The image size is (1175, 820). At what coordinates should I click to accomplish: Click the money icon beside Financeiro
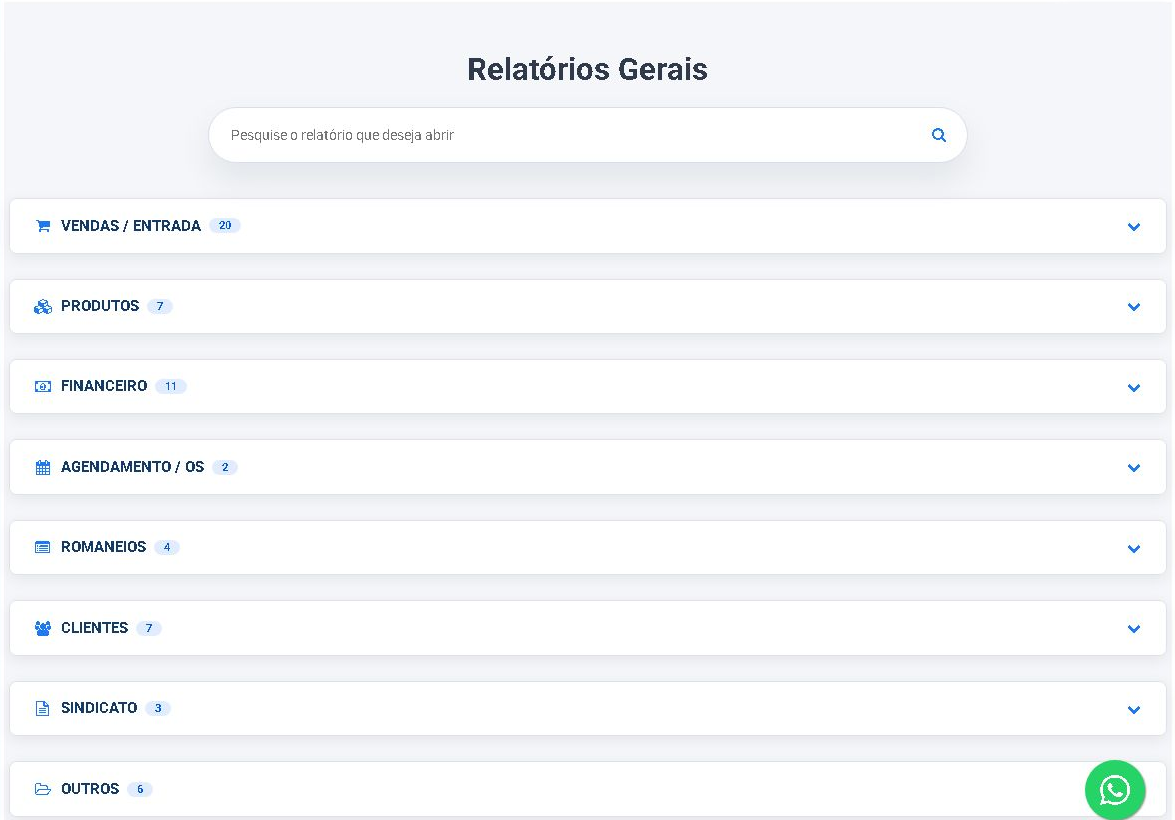tap(43, 387)
